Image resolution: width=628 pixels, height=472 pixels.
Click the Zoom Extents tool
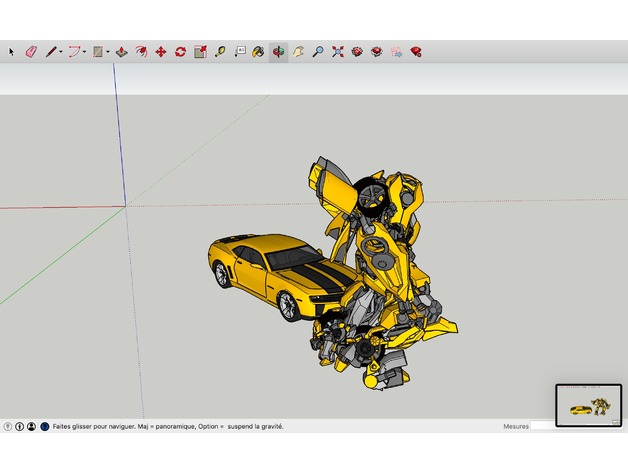[x=338, y=52]
